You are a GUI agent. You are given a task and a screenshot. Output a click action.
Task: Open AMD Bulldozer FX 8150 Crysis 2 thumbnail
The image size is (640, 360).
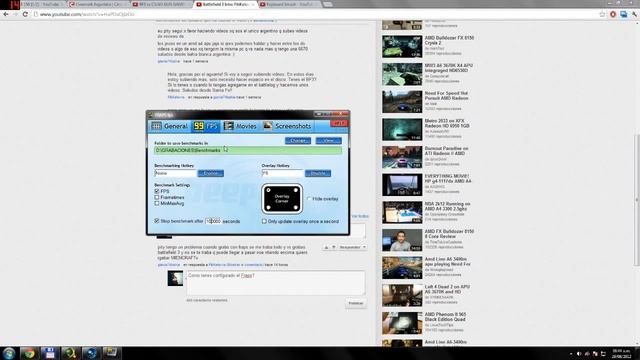(402, 46)
